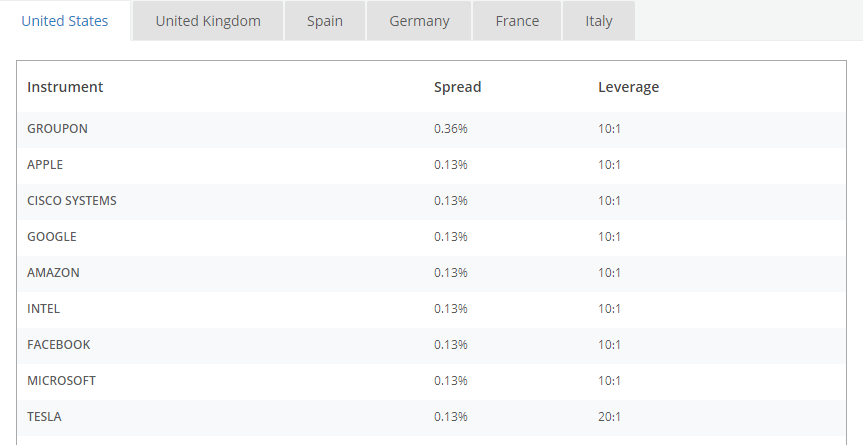Open the Italy tab

pos(599,21)
